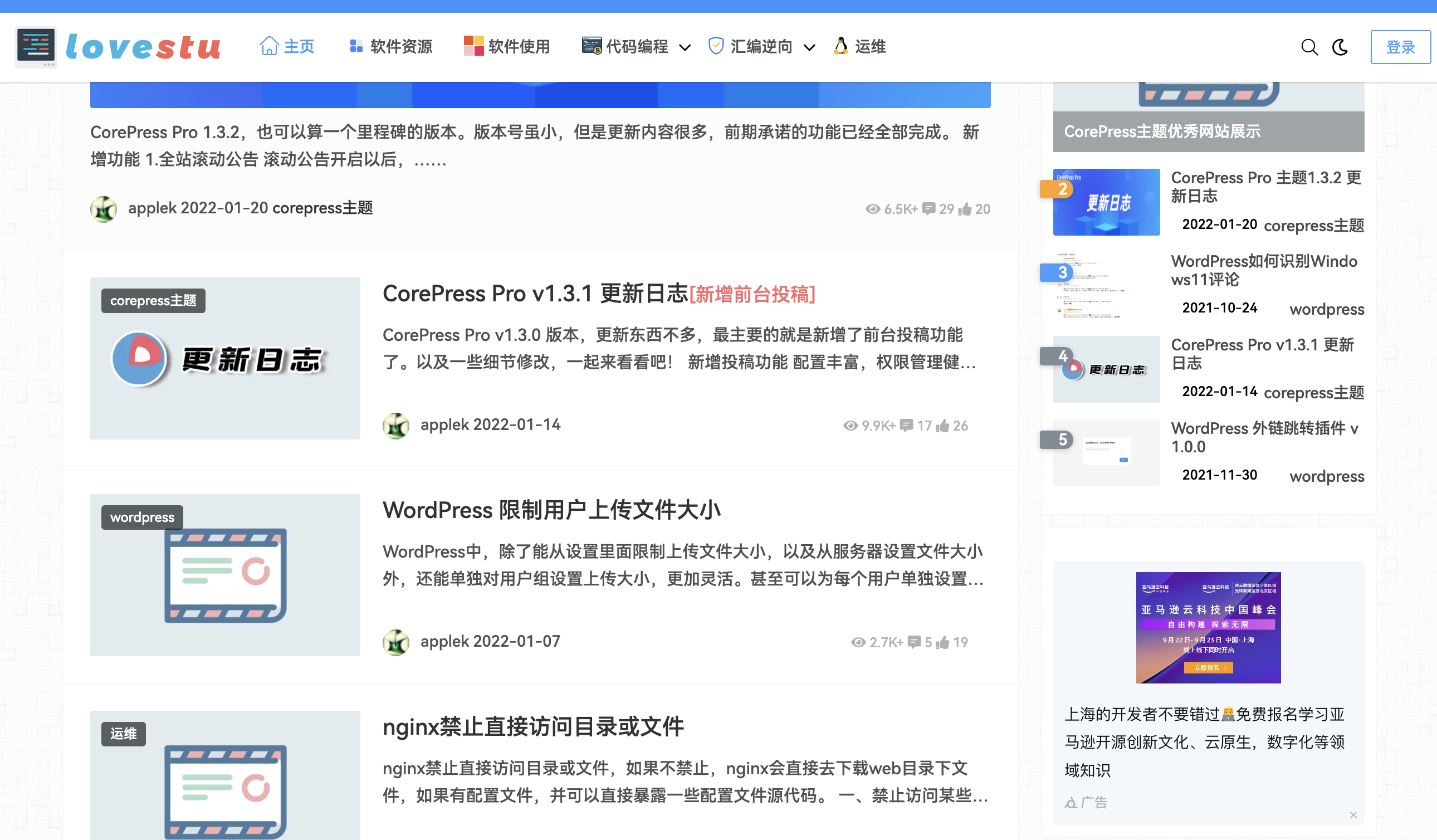
Task: Click comment icon on WordPress 限制 post
Action: click(913, 642)
